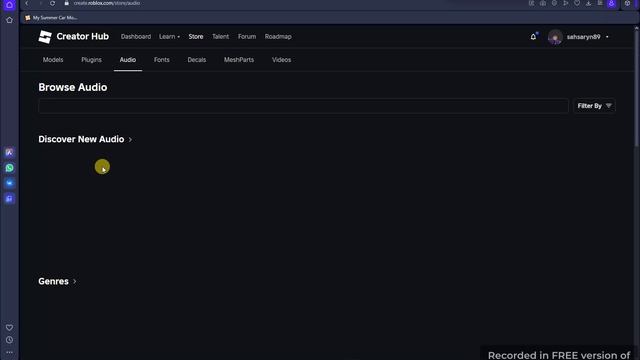Click the purple browser profile icon
The width and height of the screenshot is (640, 360).
coord(611,3)
